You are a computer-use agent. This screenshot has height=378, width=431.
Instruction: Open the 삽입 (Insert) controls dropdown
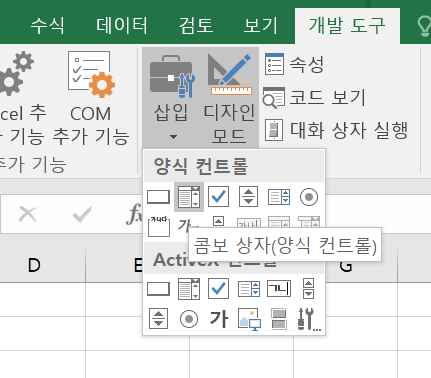(x=171, y=98)
